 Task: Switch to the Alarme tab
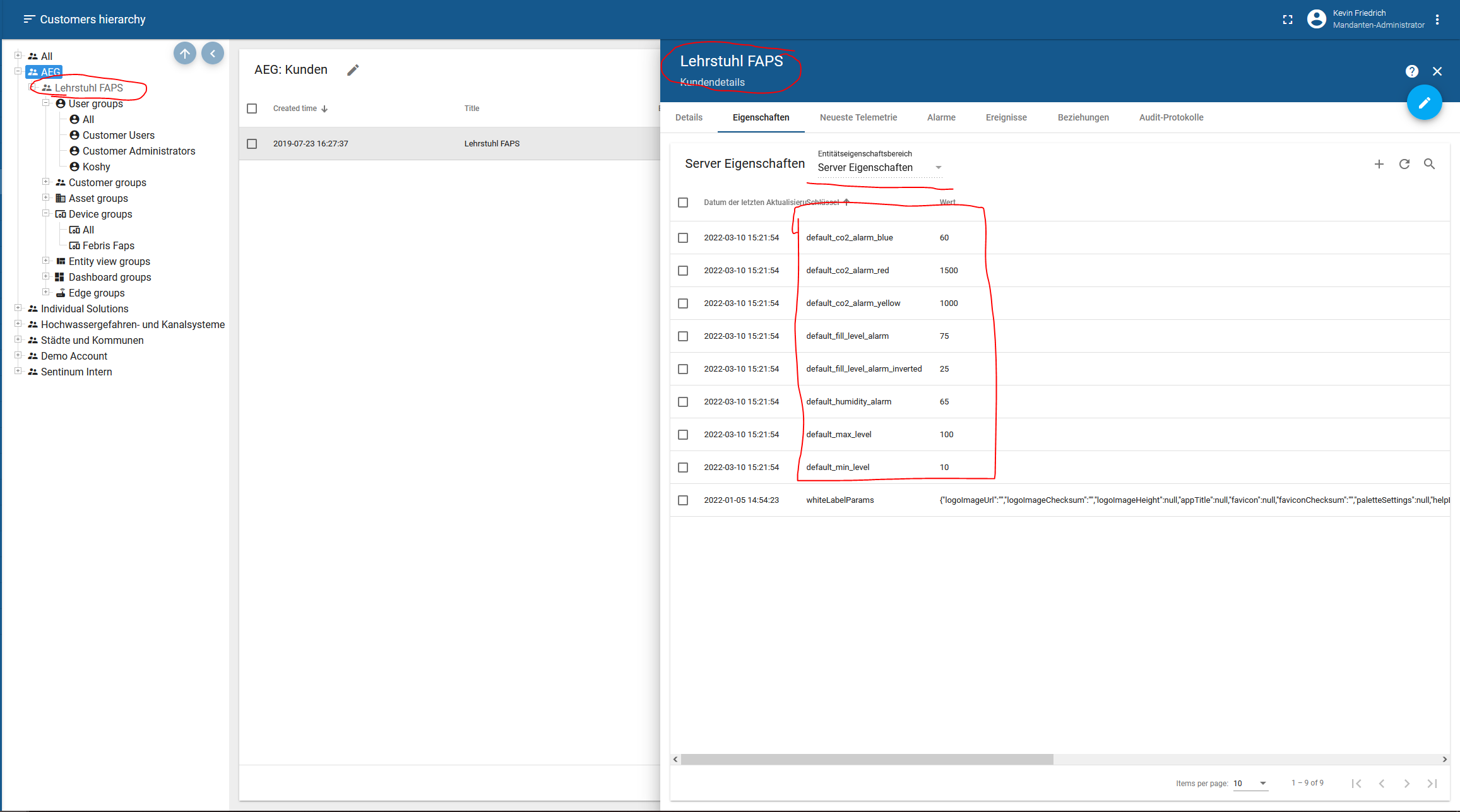pyautogui.click(x=941, y=117)
